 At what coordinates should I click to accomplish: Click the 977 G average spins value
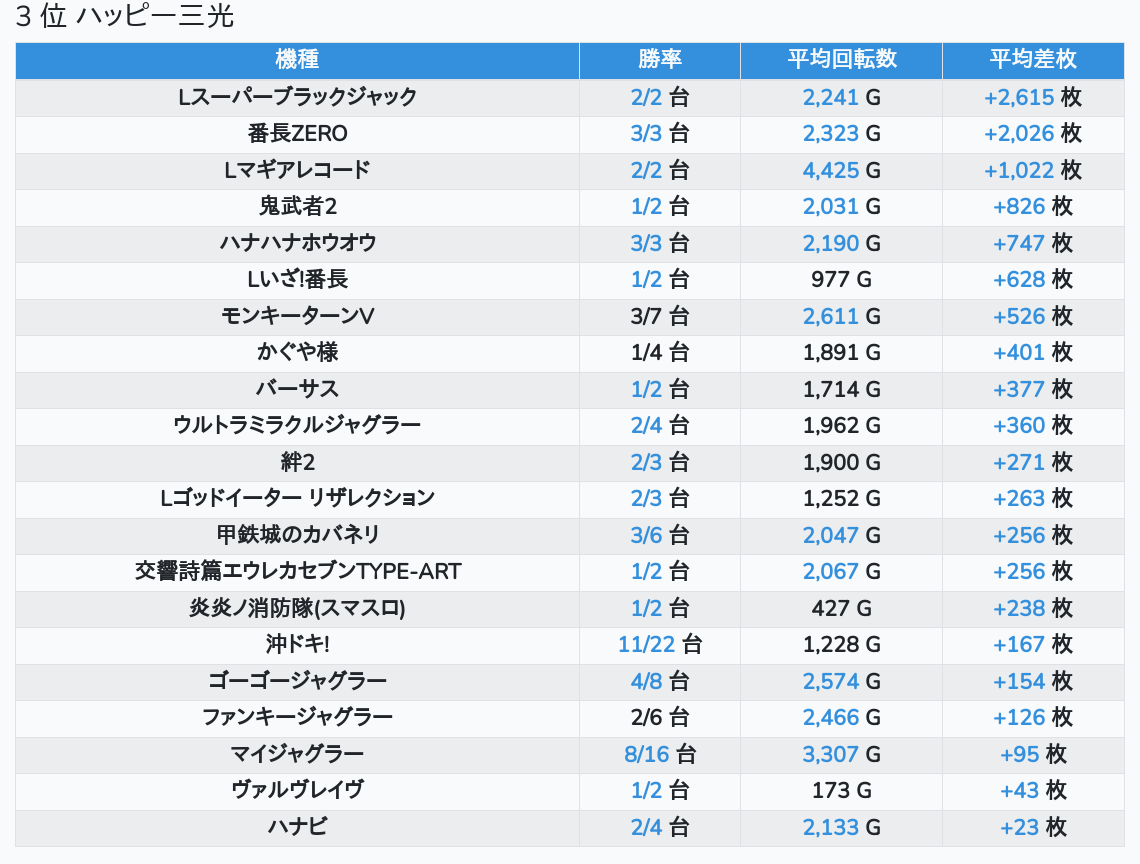point(841,279)
